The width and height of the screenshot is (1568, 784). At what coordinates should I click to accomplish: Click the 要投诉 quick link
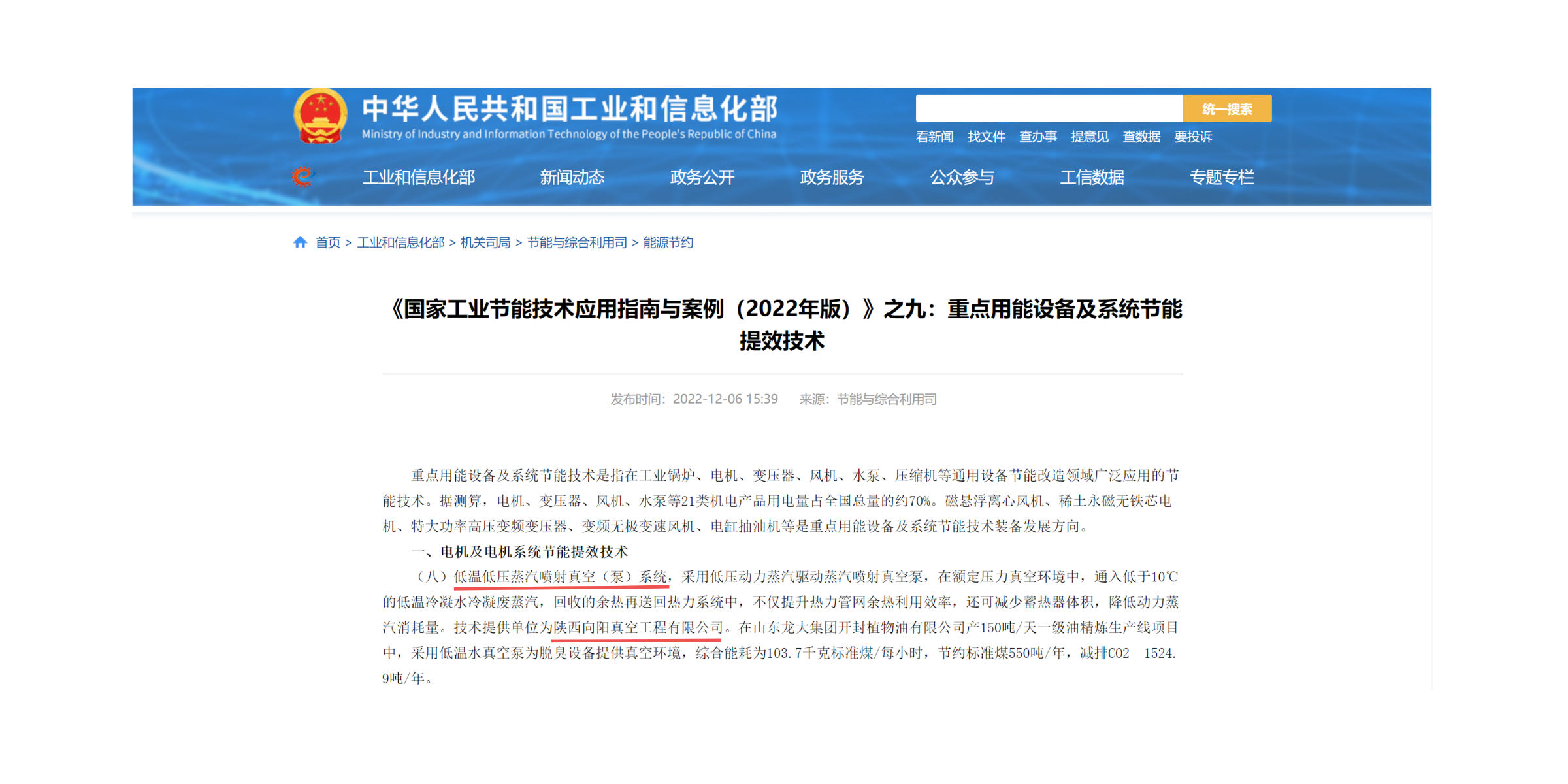pos(1193,137)
